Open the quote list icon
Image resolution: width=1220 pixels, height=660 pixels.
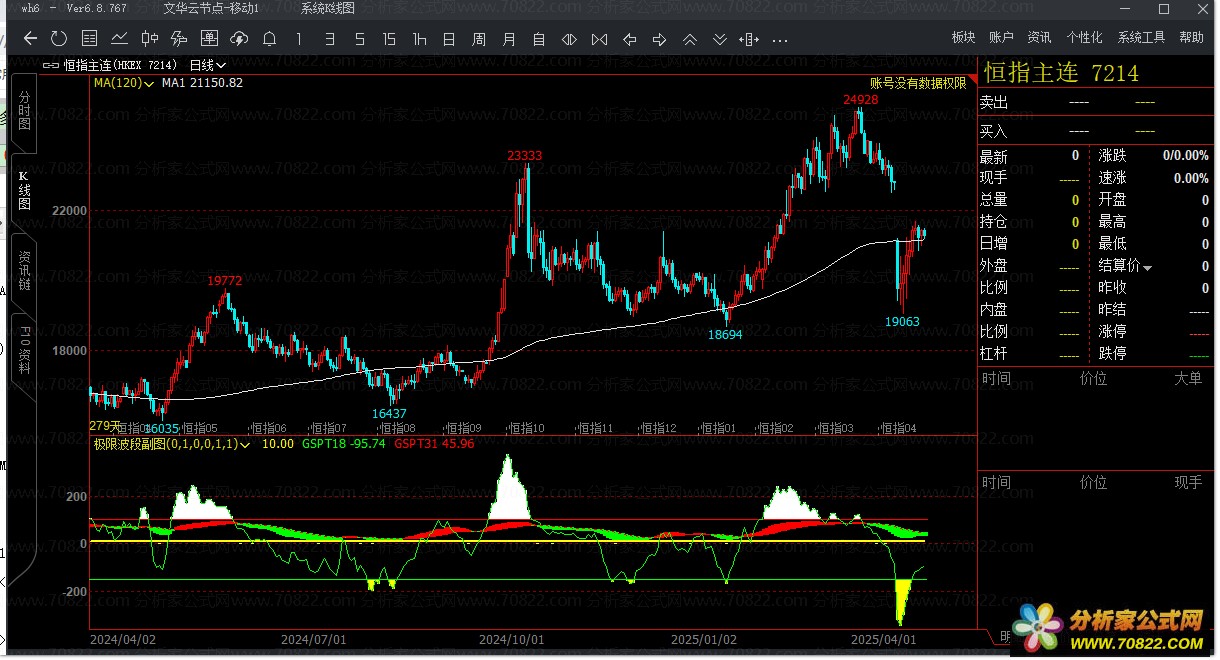[90, 39]
